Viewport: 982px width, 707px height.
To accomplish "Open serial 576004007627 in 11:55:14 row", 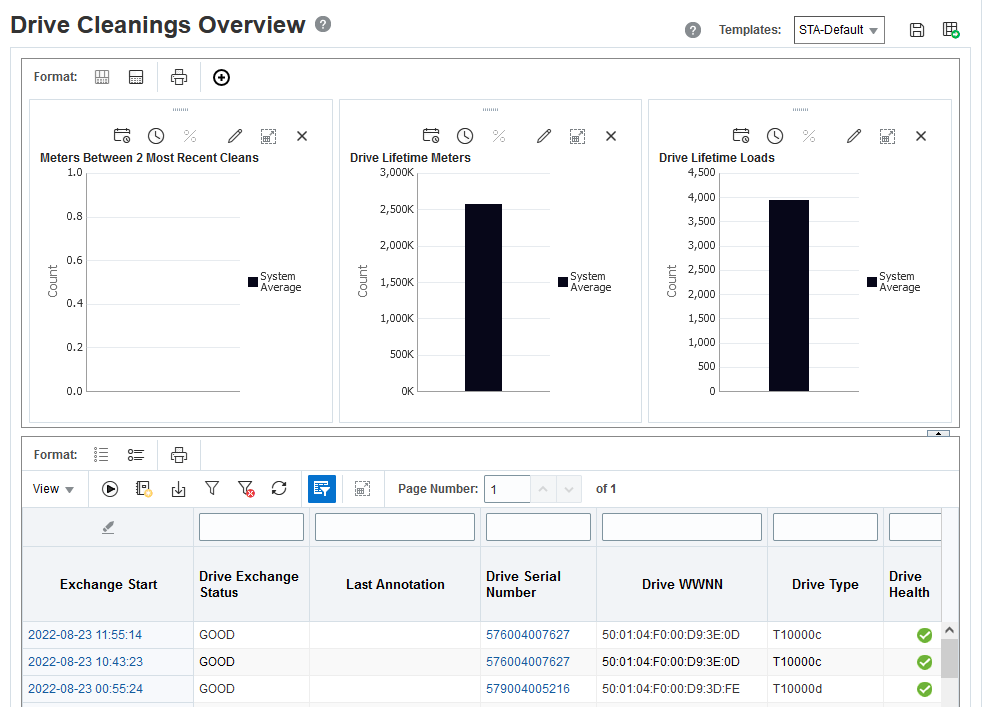I will point(527,635).
